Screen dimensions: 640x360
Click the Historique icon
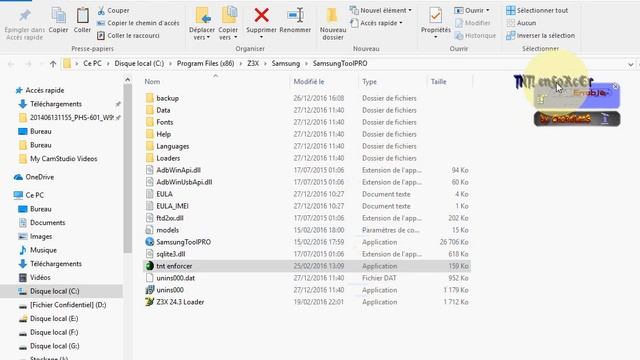coord(459,36)
